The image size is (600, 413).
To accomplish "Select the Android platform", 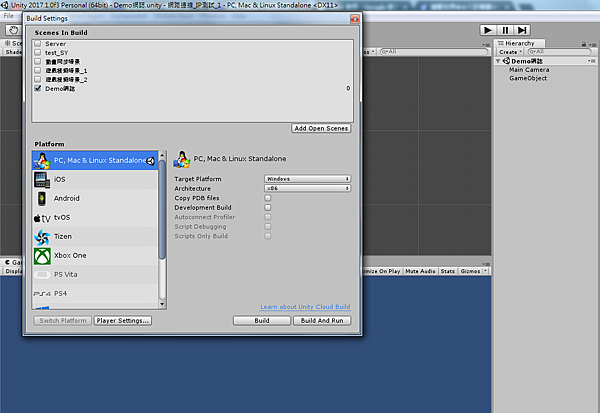I will pyautogui.click(x=95, y=198).
